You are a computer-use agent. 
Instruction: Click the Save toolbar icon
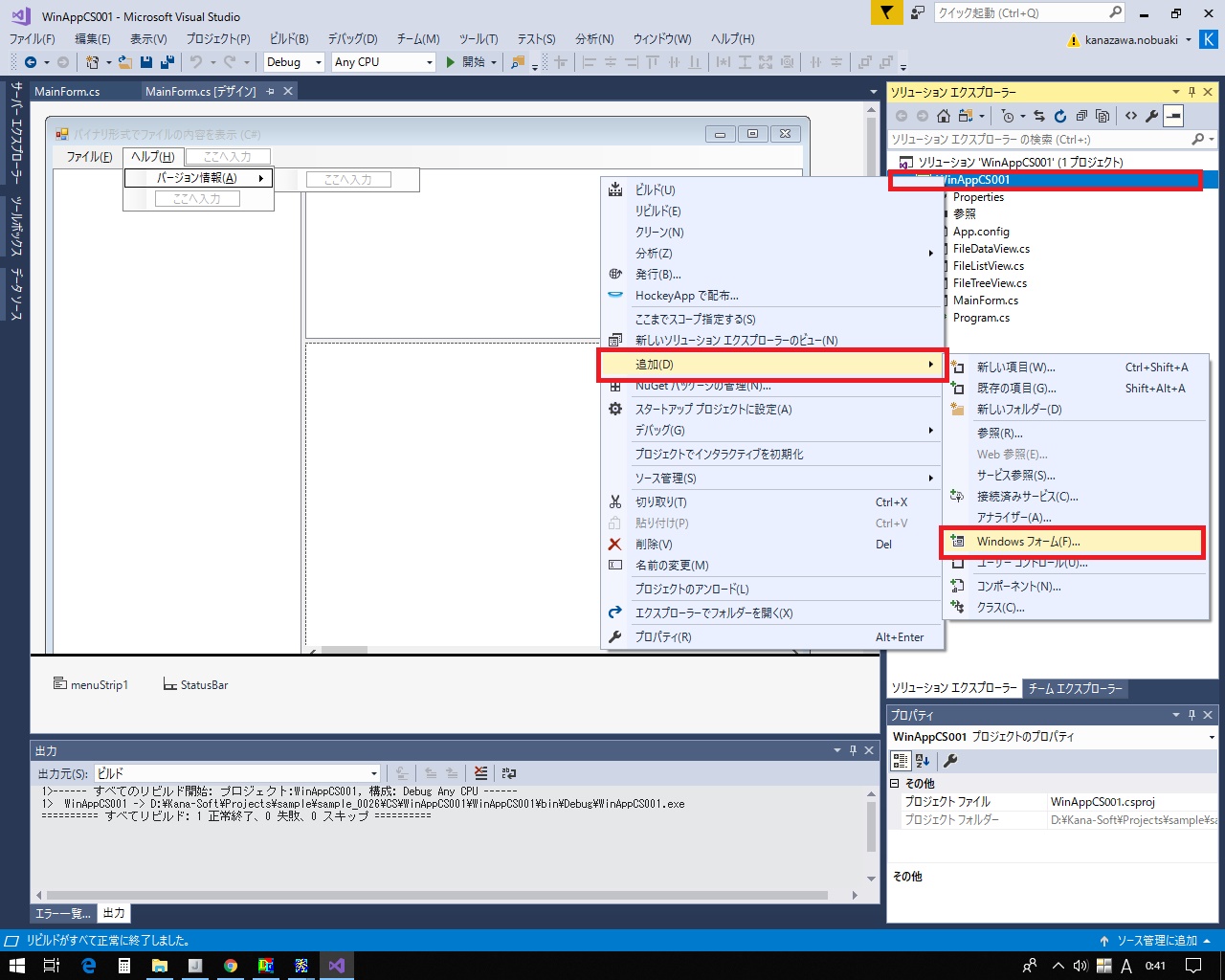coord(146,62)
